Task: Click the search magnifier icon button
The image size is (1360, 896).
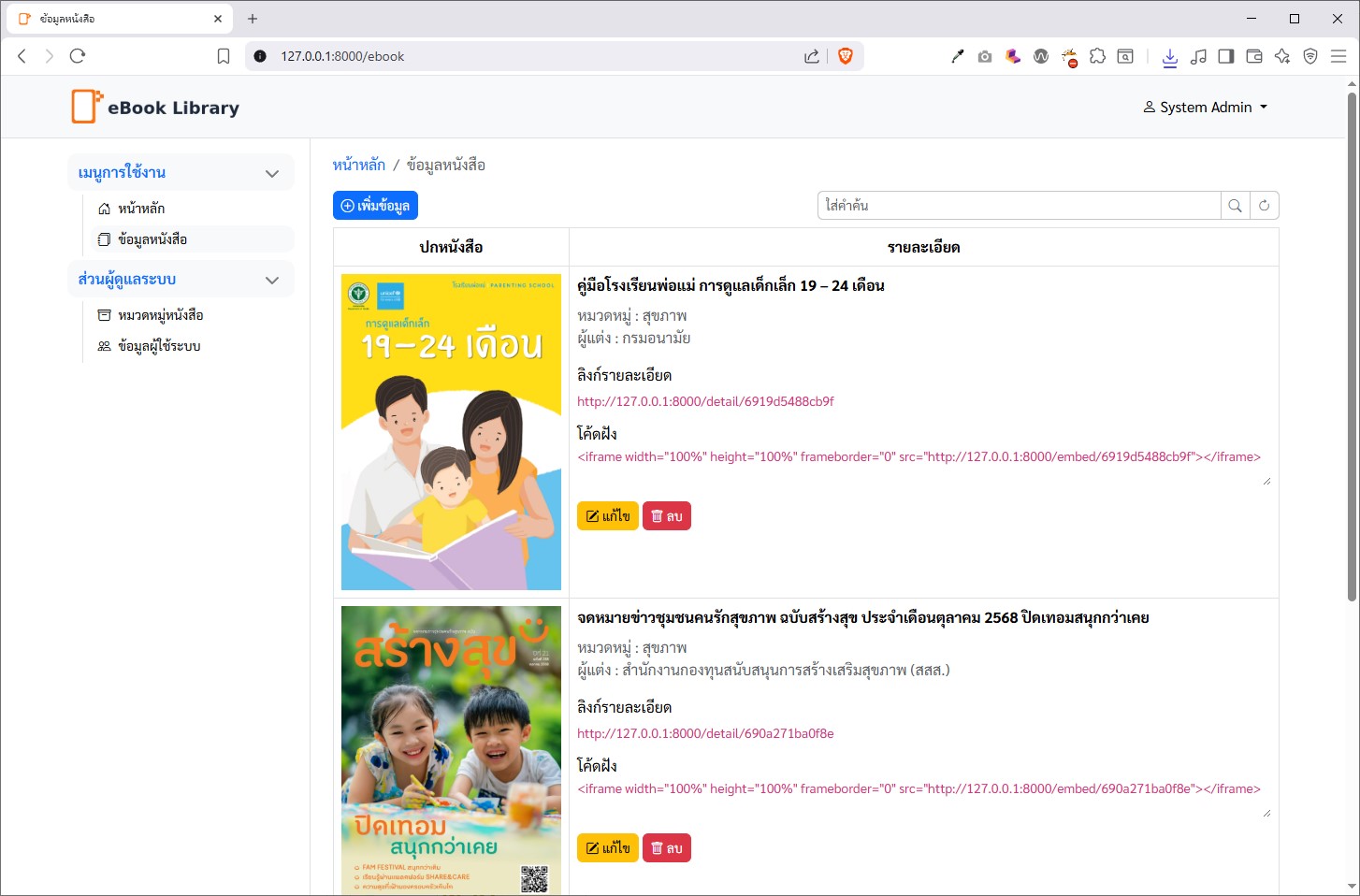Action: tap(1235, 206)
